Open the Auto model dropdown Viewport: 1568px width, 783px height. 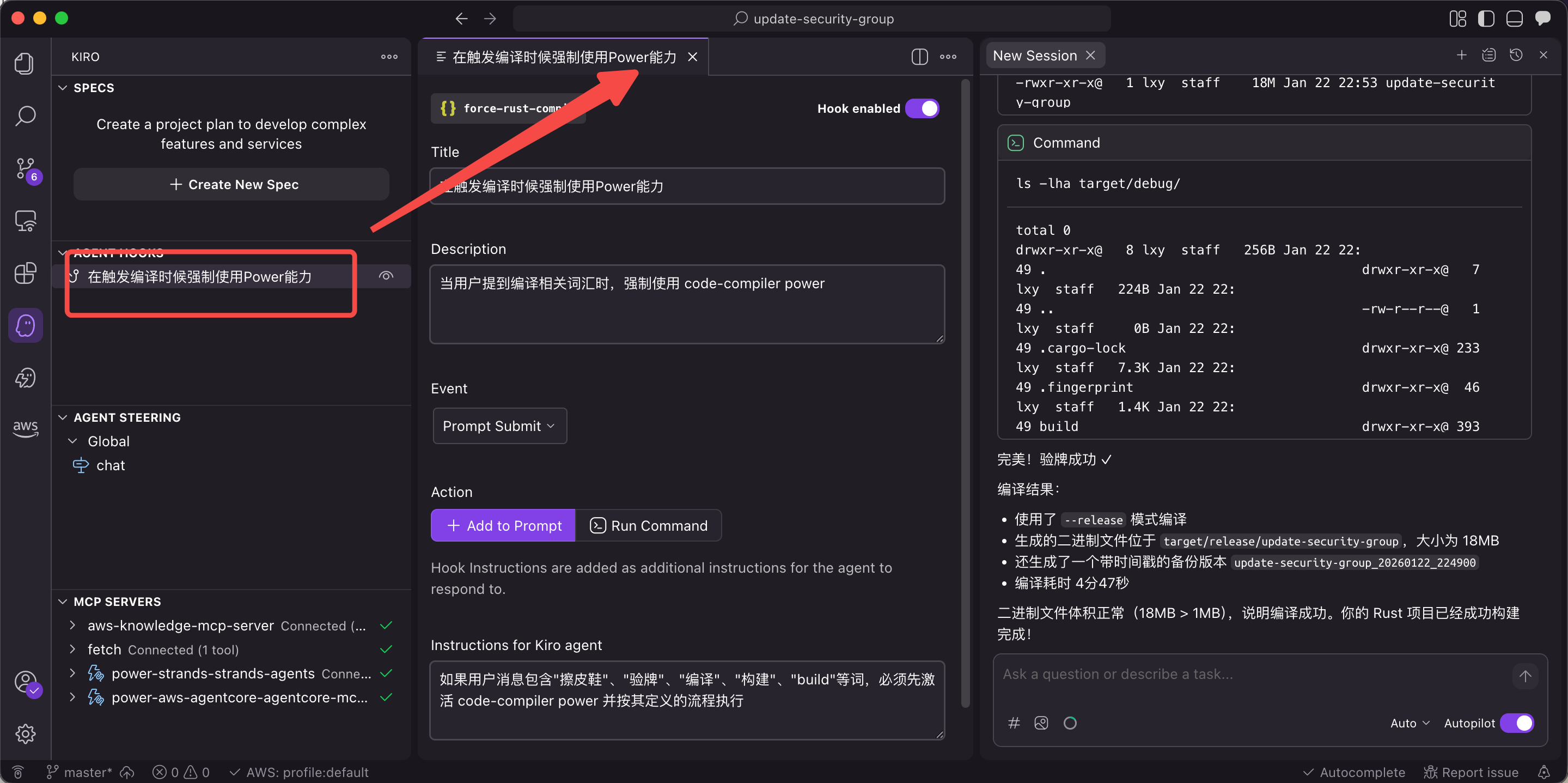1408,723
